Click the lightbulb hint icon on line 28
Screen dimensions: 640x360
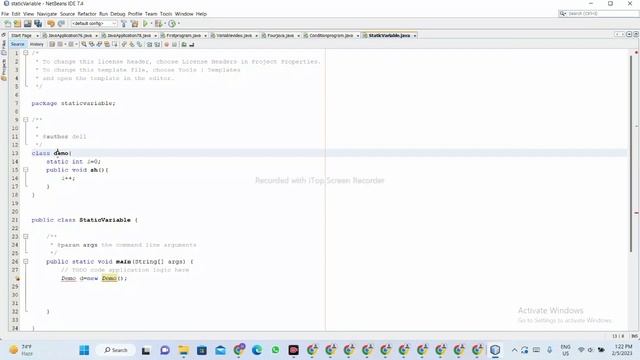click(17, 278)
